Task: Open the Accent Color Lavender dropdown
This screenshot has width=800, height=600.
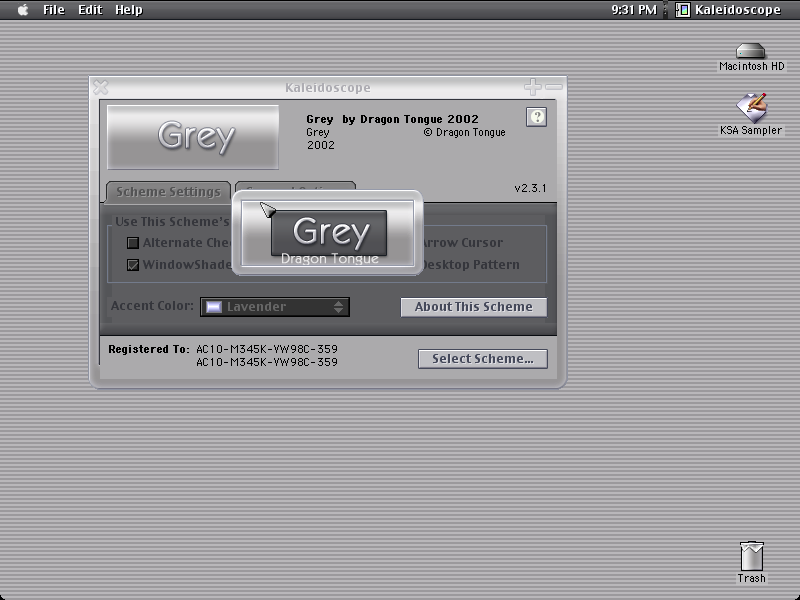Action: click(x=275, y=307)
